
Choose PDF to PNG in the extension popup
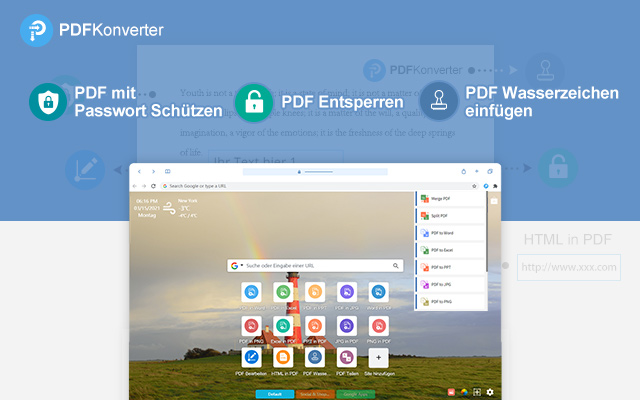tap(450, 301)
